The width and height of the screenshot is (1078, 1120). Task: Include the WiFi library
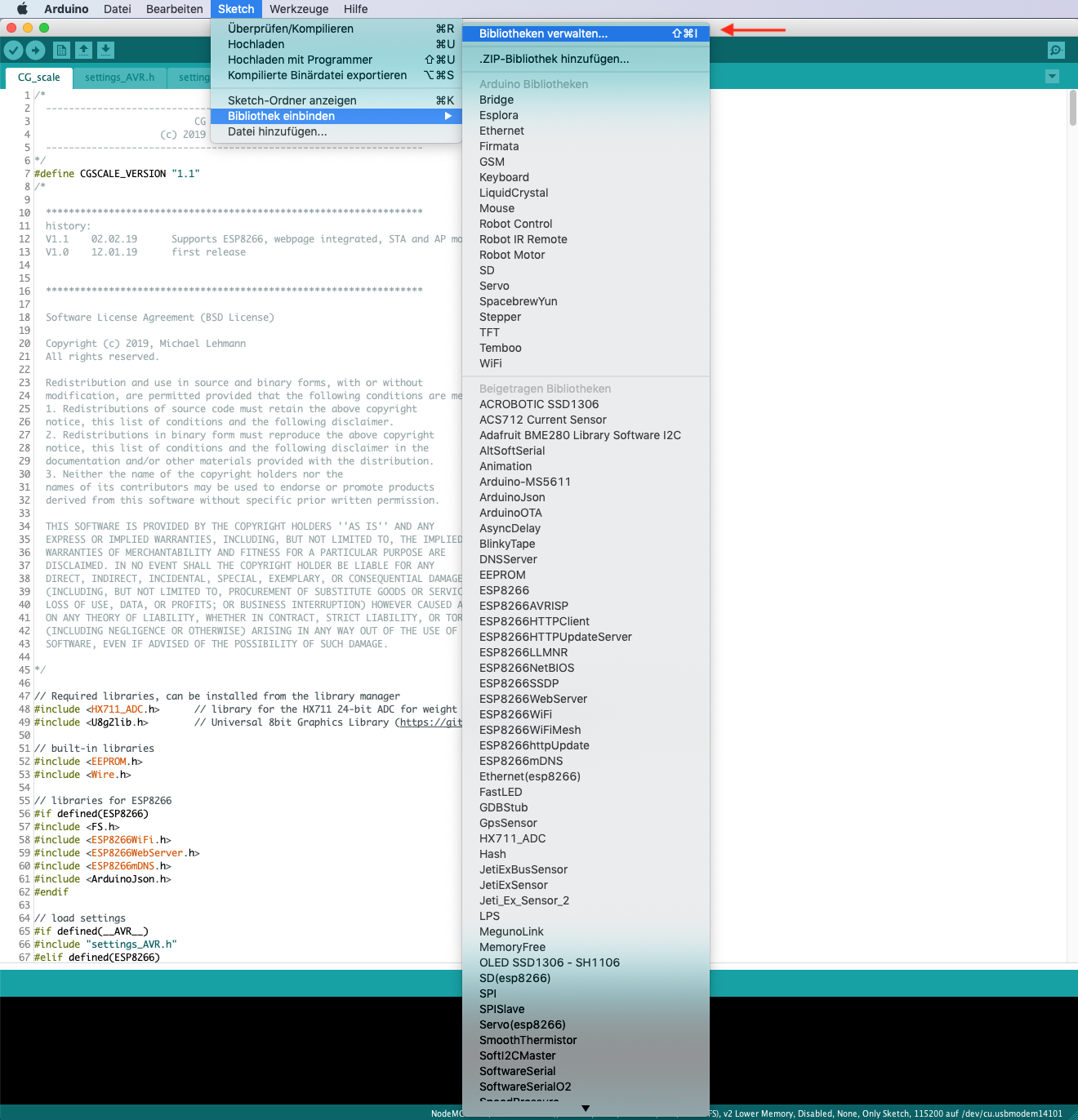point(586,363)
